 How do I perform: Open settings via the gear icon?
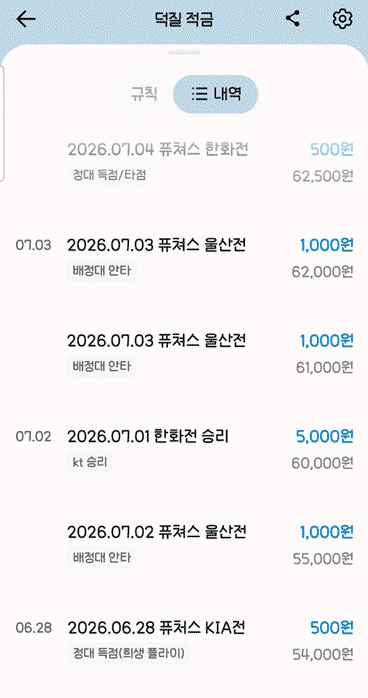342,19
